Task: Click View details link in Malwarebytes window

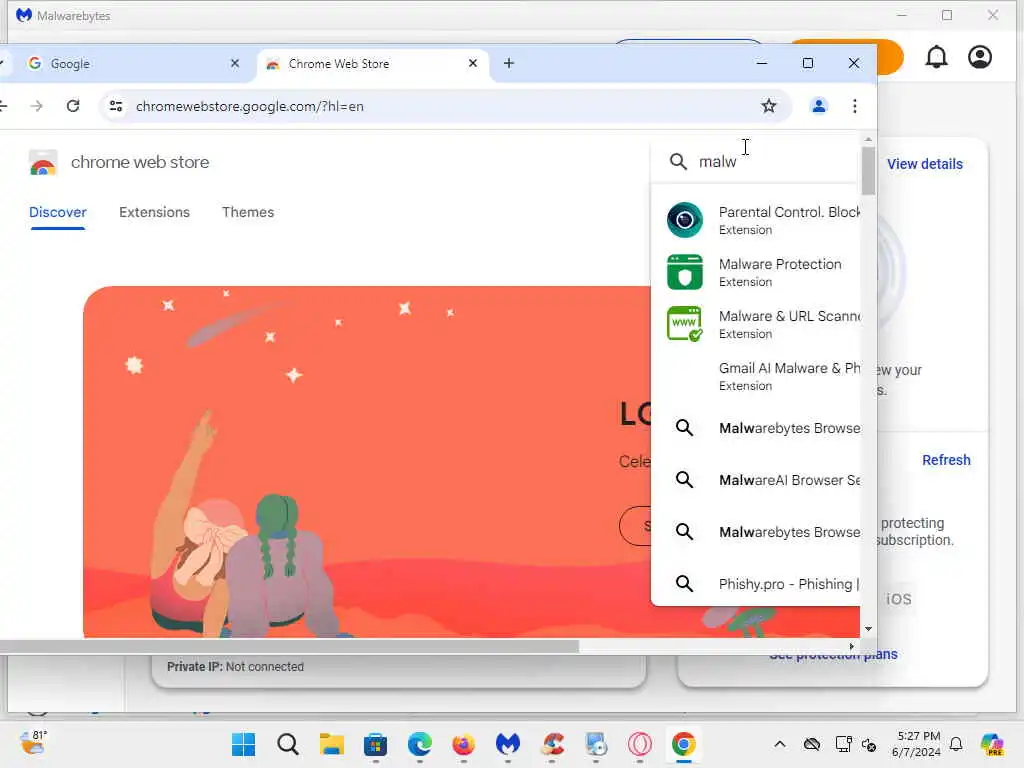Action: click(x=924, y=164)
